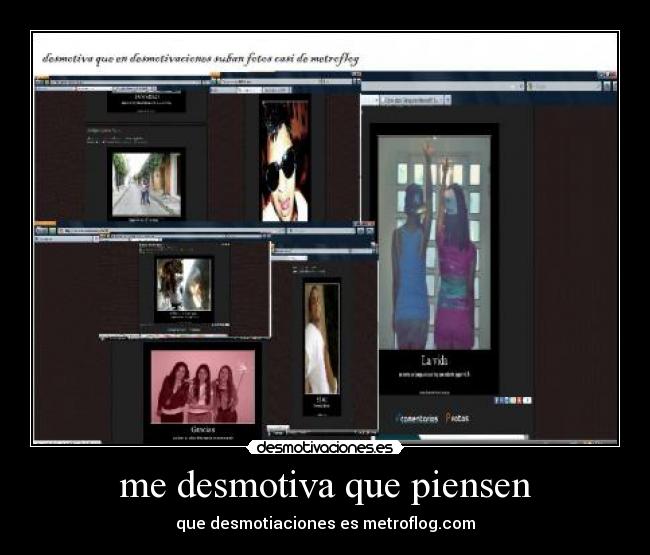Select the woman in white poster image

click(322, 338)
